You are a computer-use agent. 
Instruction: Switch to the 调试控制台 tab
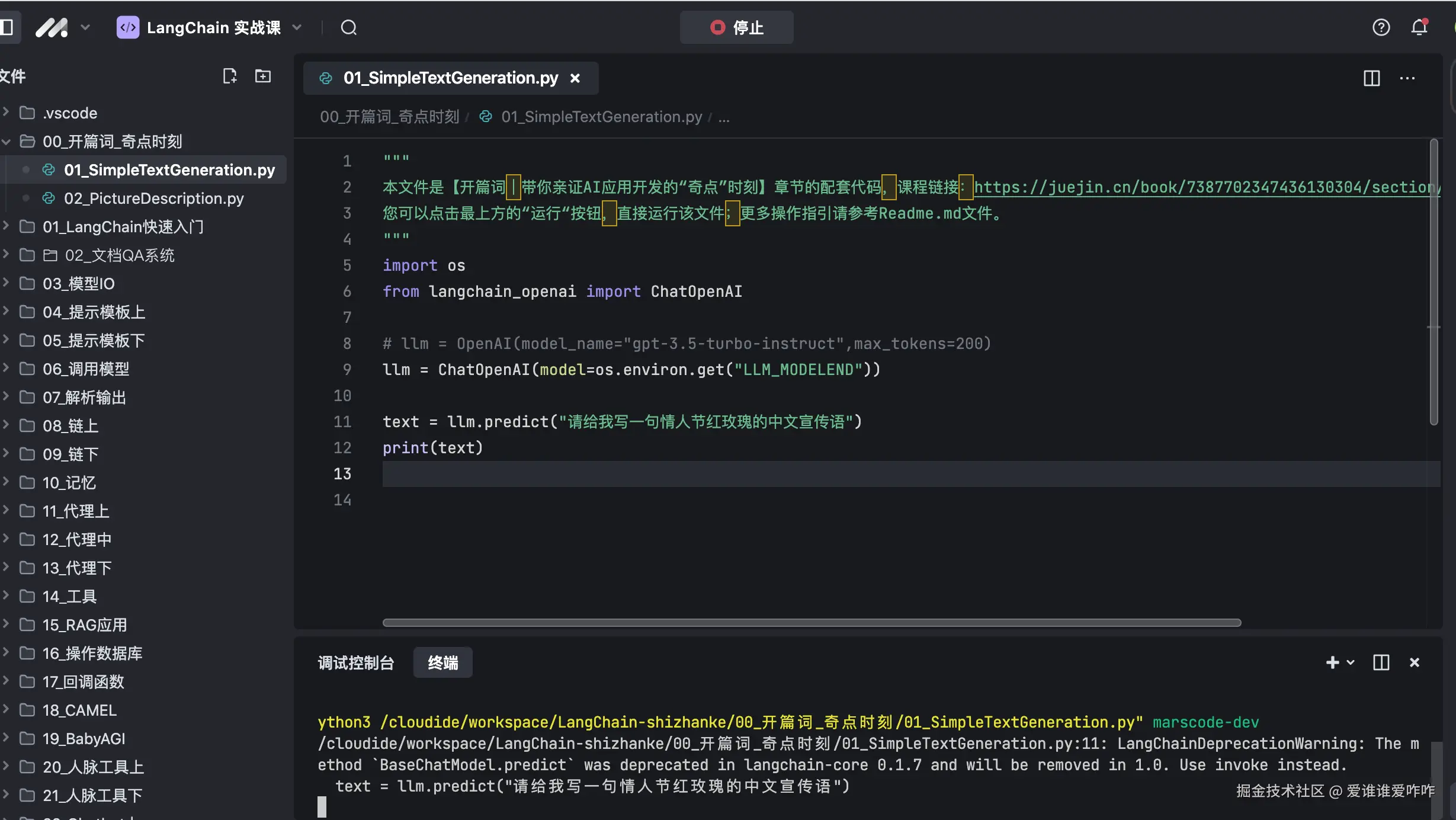[x=355, y=662]
